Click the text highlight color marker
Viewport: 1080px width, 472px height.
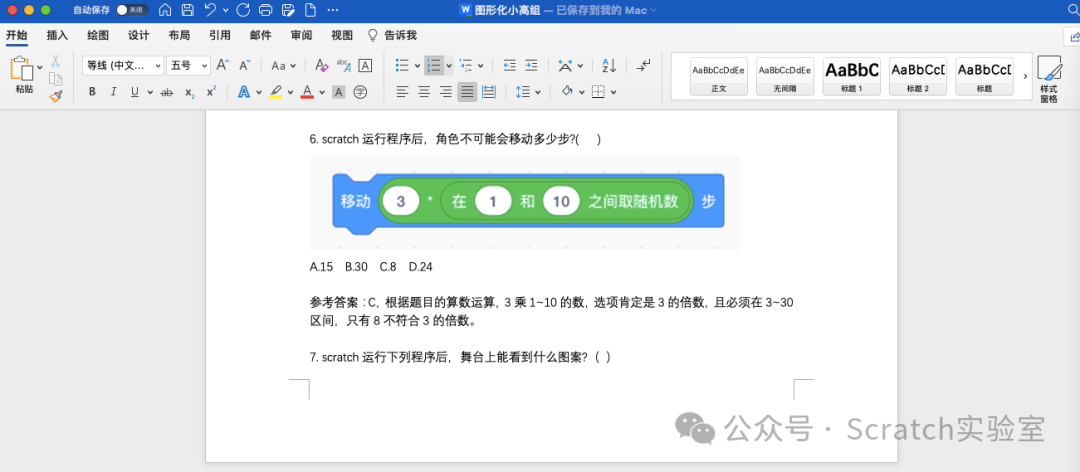276,92
